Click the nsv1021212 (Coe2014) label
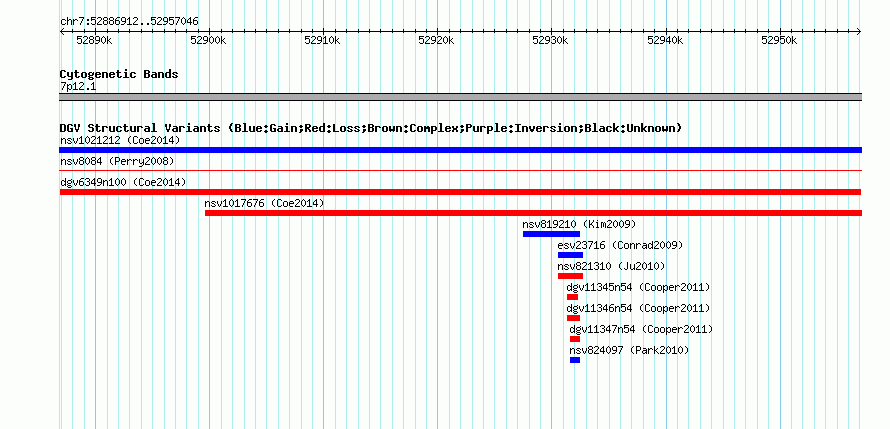This screenshot has width=890, height=429. tap(120, 140)
